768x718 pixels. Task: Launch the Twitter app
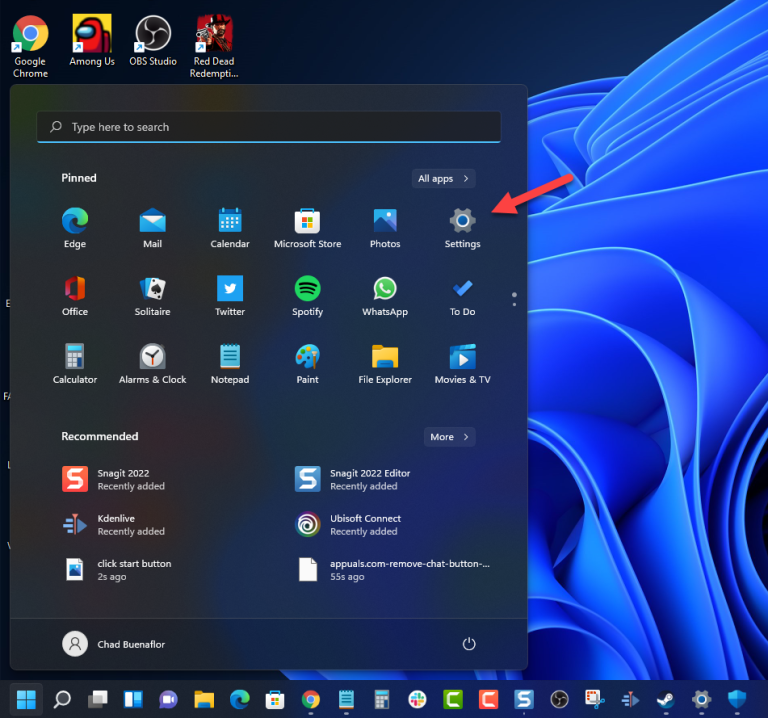click(230, 296)
